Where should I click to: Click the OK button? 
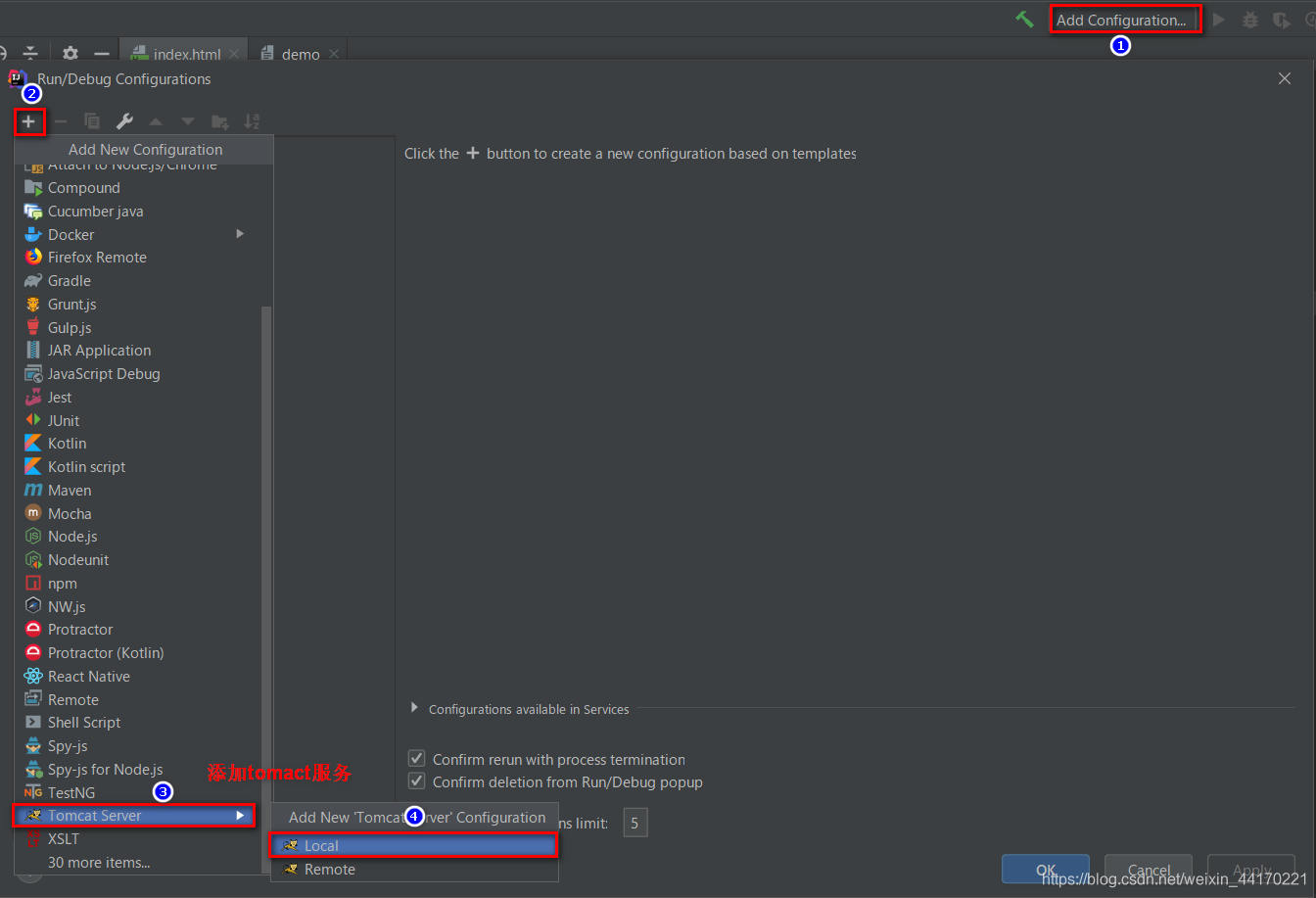pyautogui.click(x=1046, y=870)
